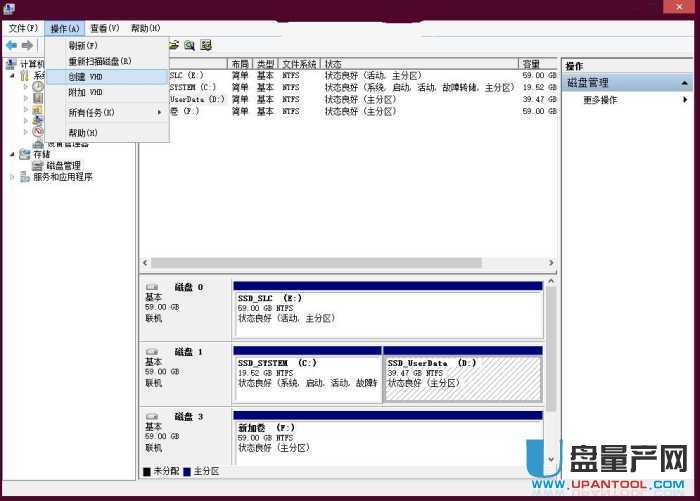Collapse the 存储 tree node

(x=12, y=154)
